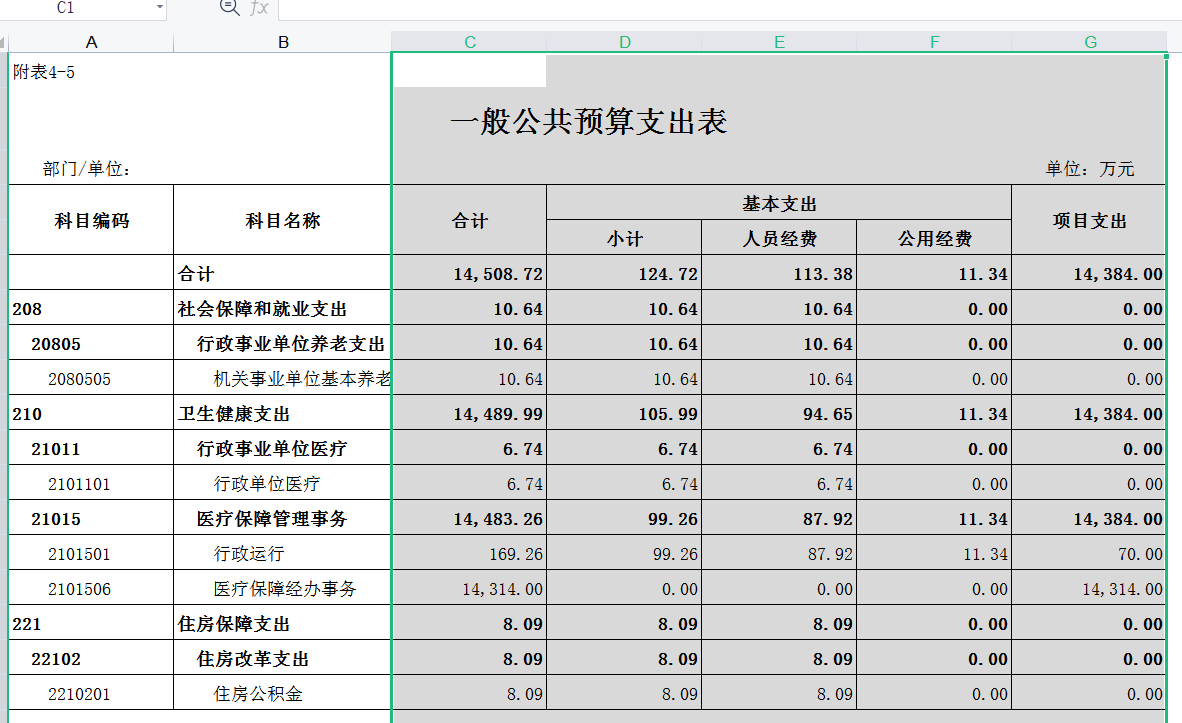Click the 人员经费 header cell
This screenshot has width=1182, height=723.
tap(779, 237)
